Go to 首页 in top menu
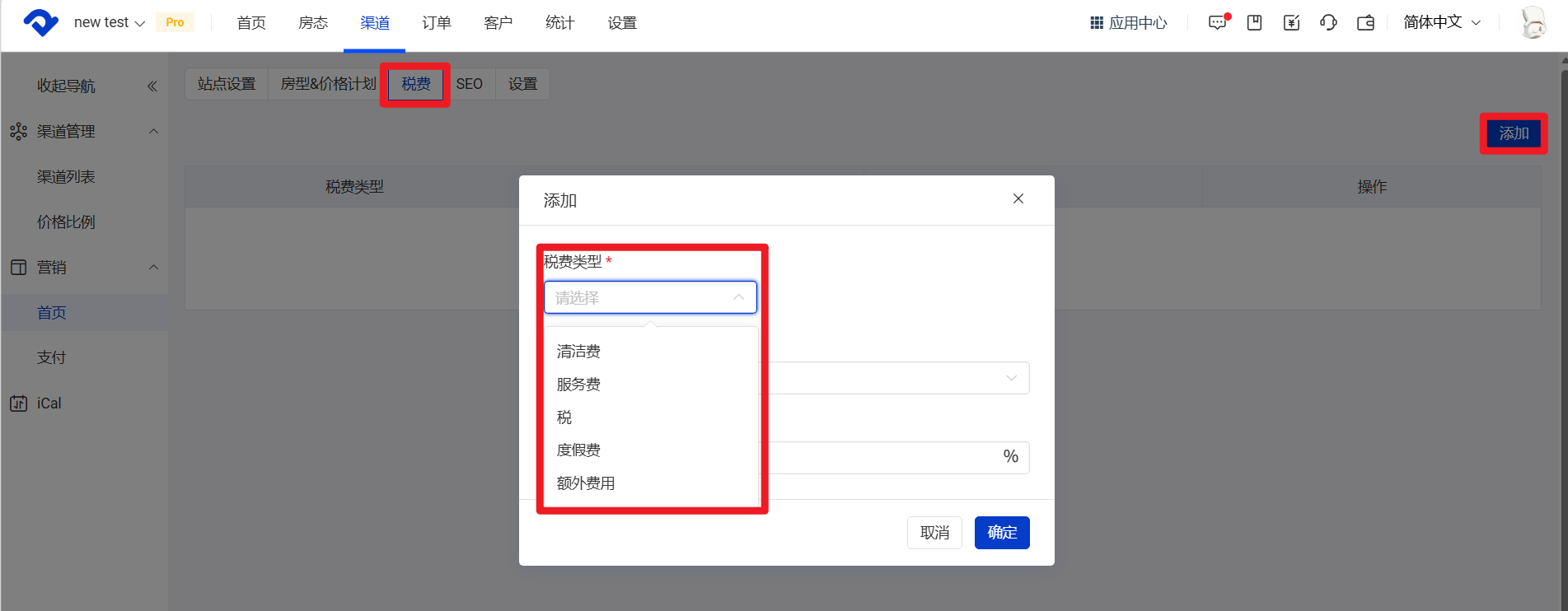The width and height of the screenshot is (1568, 611). pos(251,23)
